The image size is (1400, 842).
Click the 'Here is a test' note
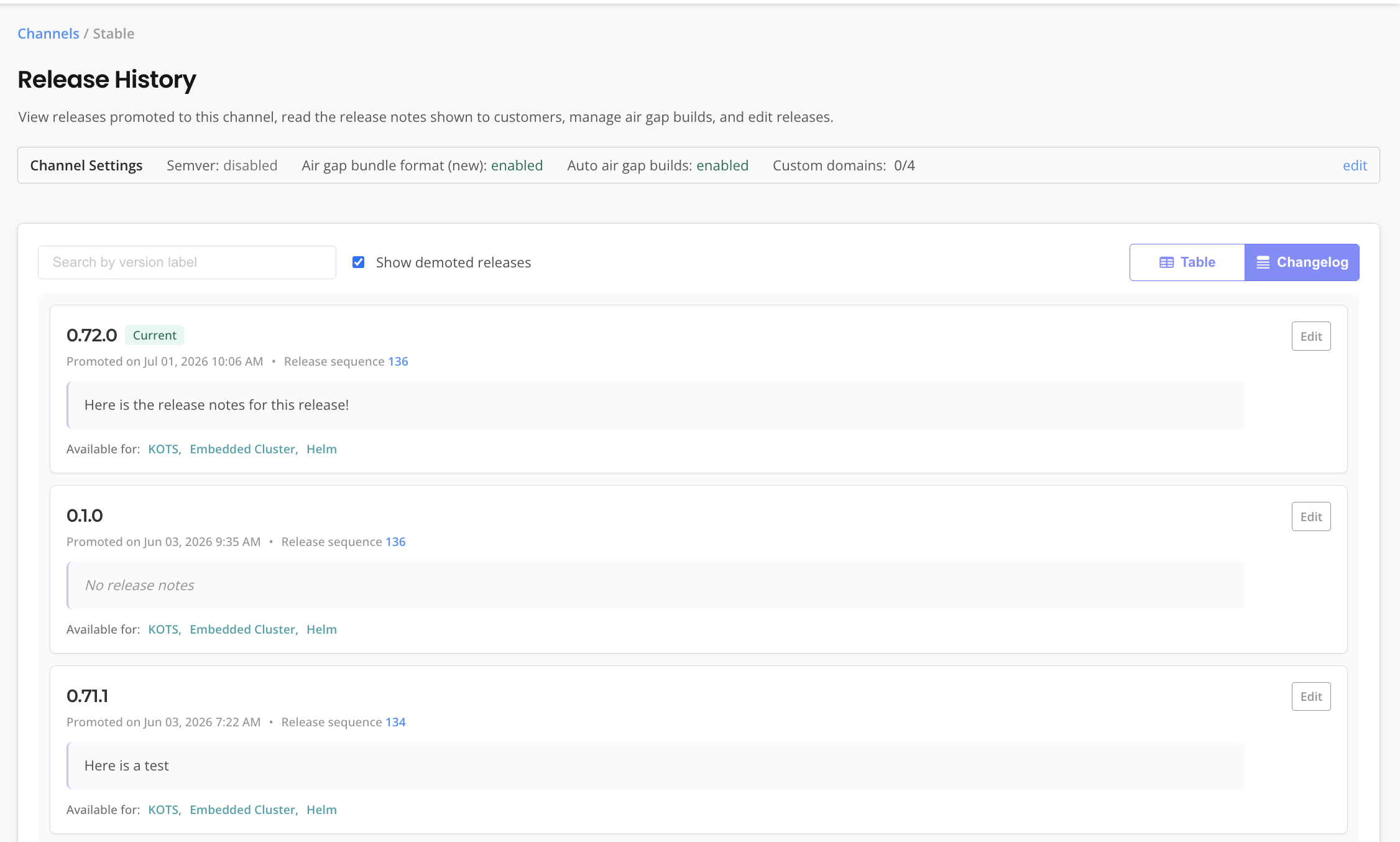[127, 766]
